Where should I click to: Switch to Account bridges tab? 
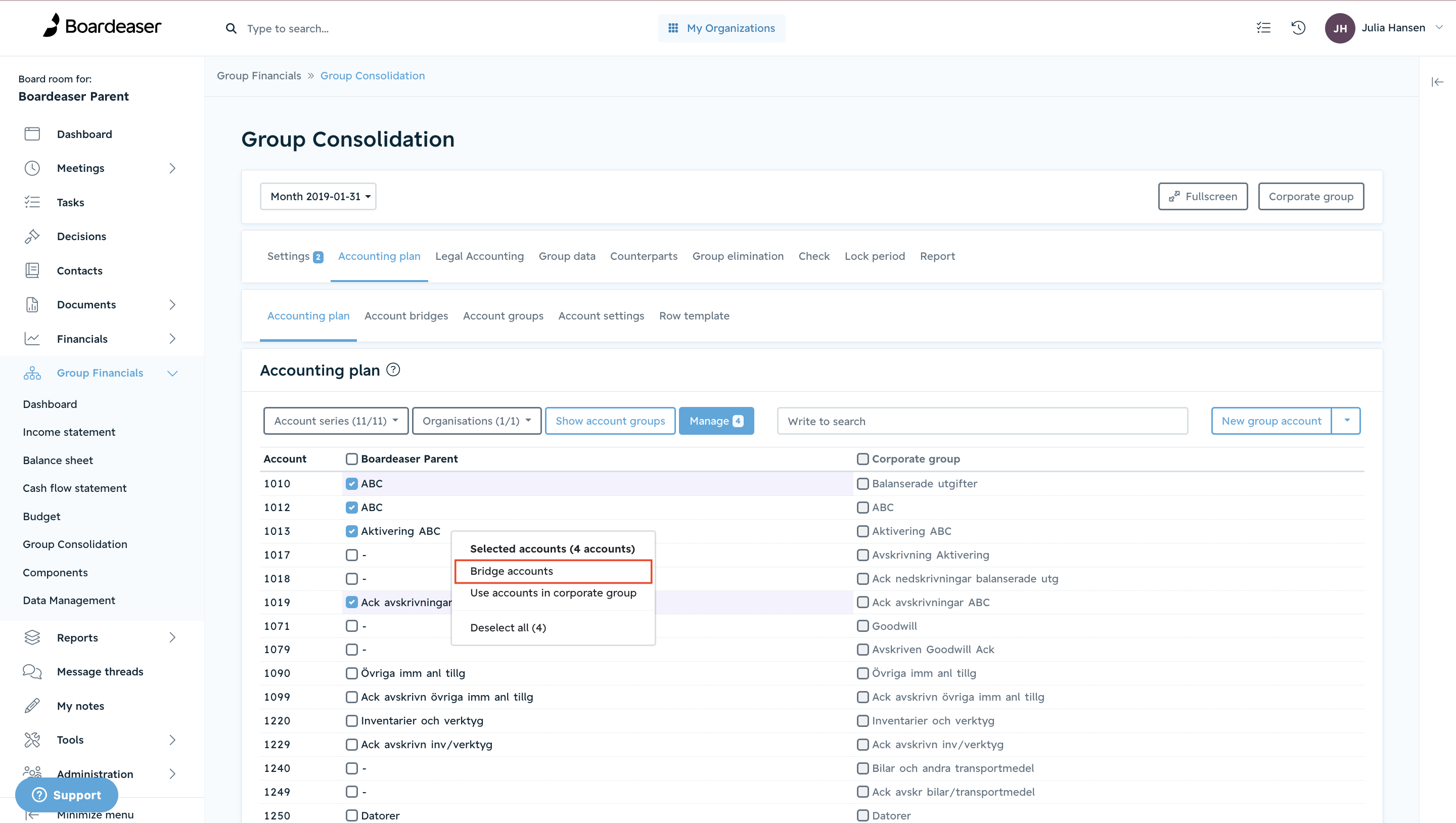(x=406, y=316)
